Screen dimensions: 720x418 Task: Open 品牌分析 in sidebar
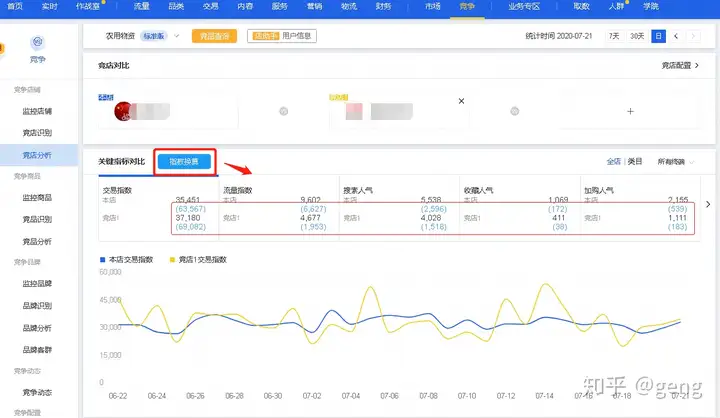[37, 328]
